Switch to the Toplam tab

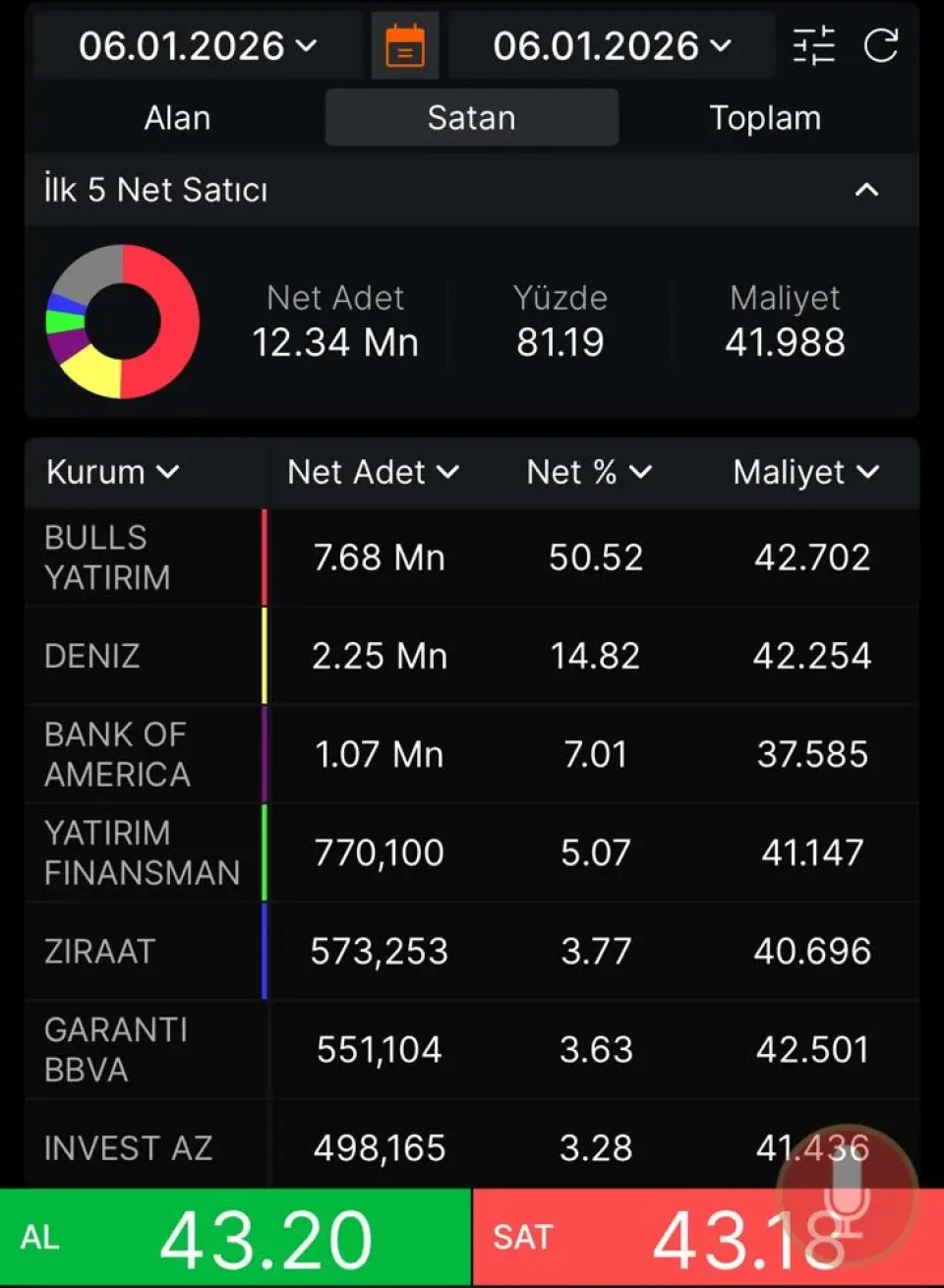[x=765, y=118]
